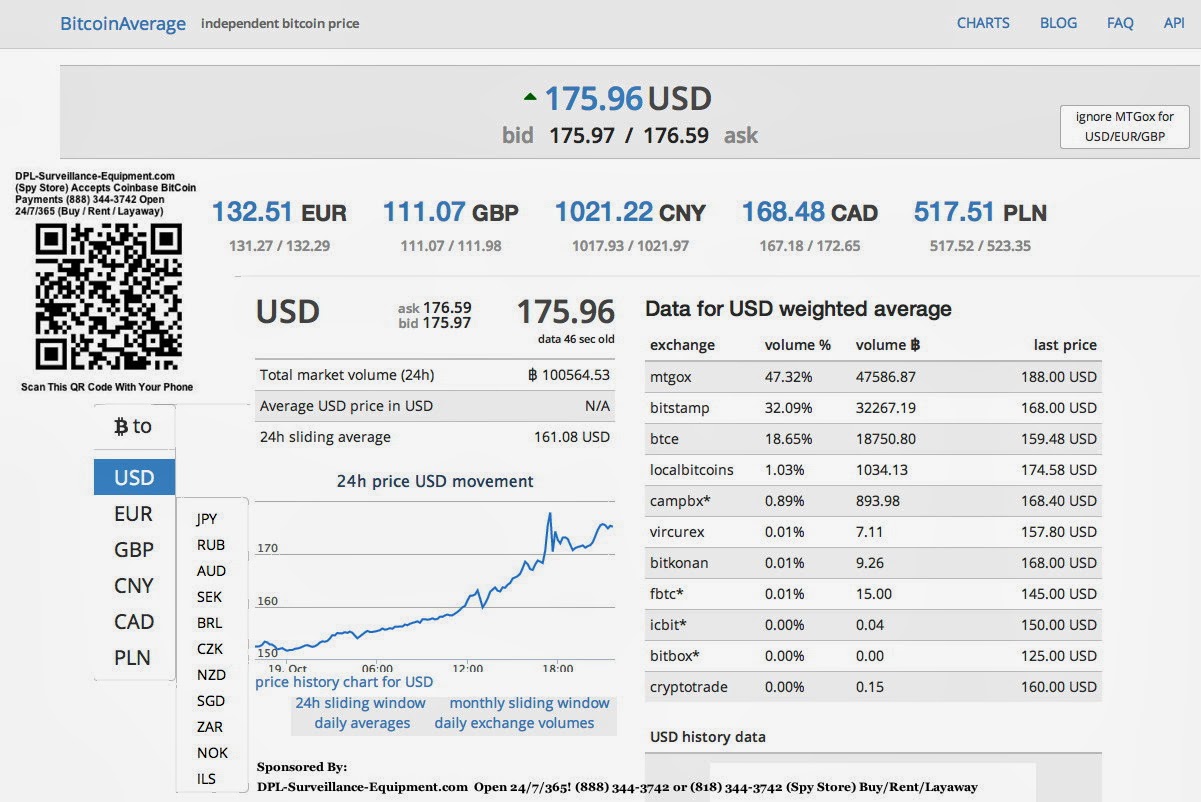The image size is (1201, 802).
Task: Click the bitstamp exchange row name
Action: (x=680, y=408)
